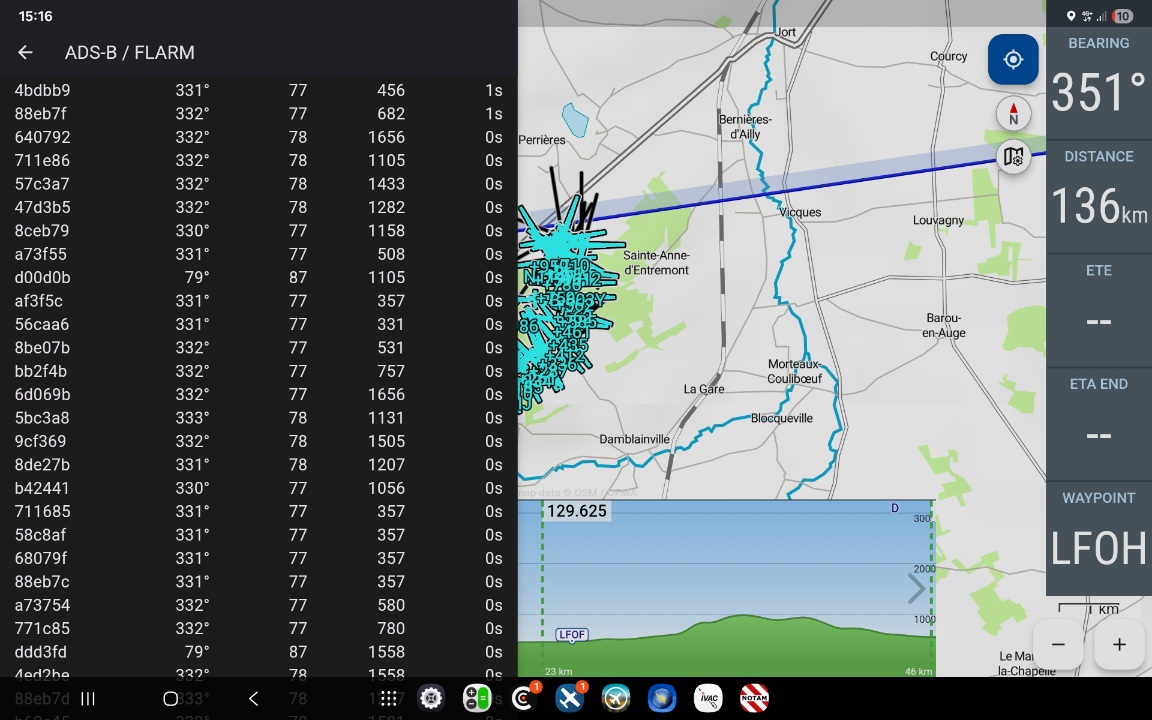The image size is (1152, 720).
Task: Open the NOTAM app in taskbar
Action: [x=754, y=698]
